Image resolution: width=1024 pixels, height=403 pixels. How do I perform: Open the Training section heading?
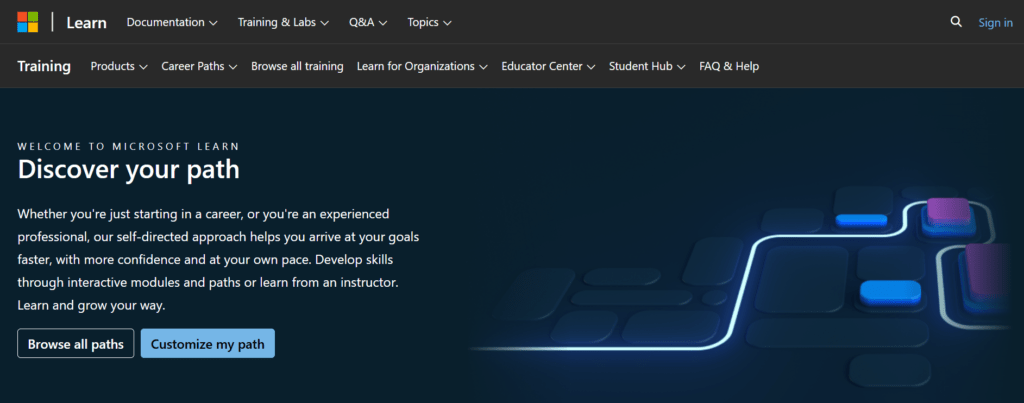[44, 66]
